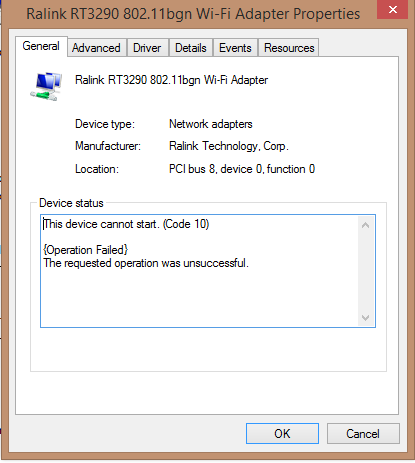Click the Ralink RT3290 device name label
Viewport: 415px width, 463px height.
coord(171,80)
